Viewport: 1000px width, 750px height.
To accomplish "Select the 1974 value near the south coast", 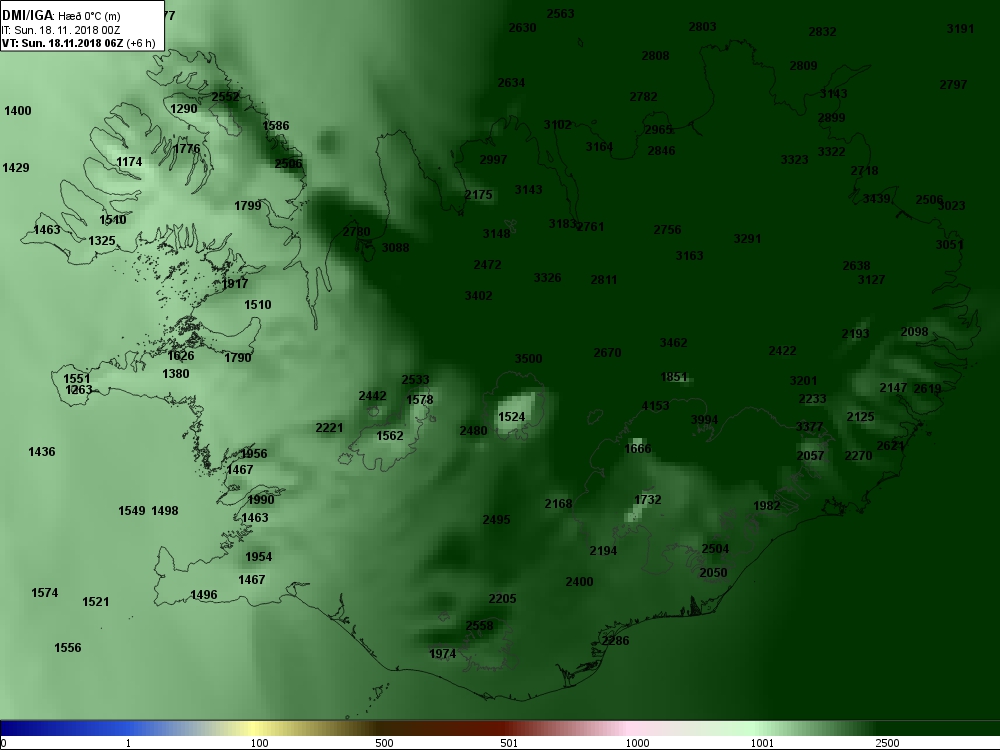I will pos(443,654).
